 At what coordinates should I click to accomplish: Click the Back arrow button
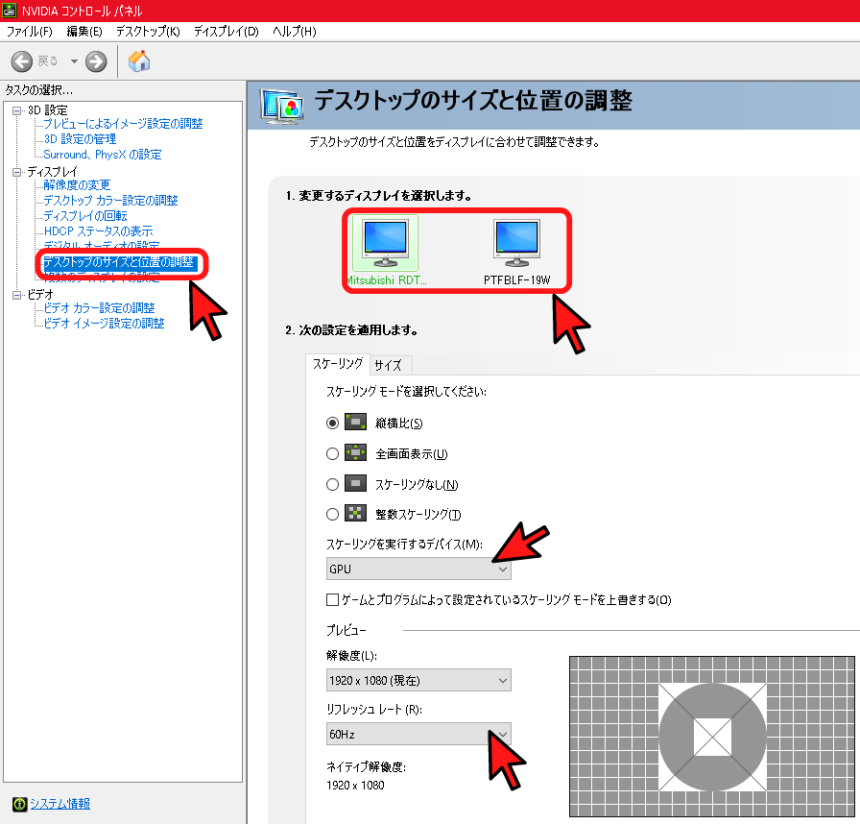[x=22, y=61]
